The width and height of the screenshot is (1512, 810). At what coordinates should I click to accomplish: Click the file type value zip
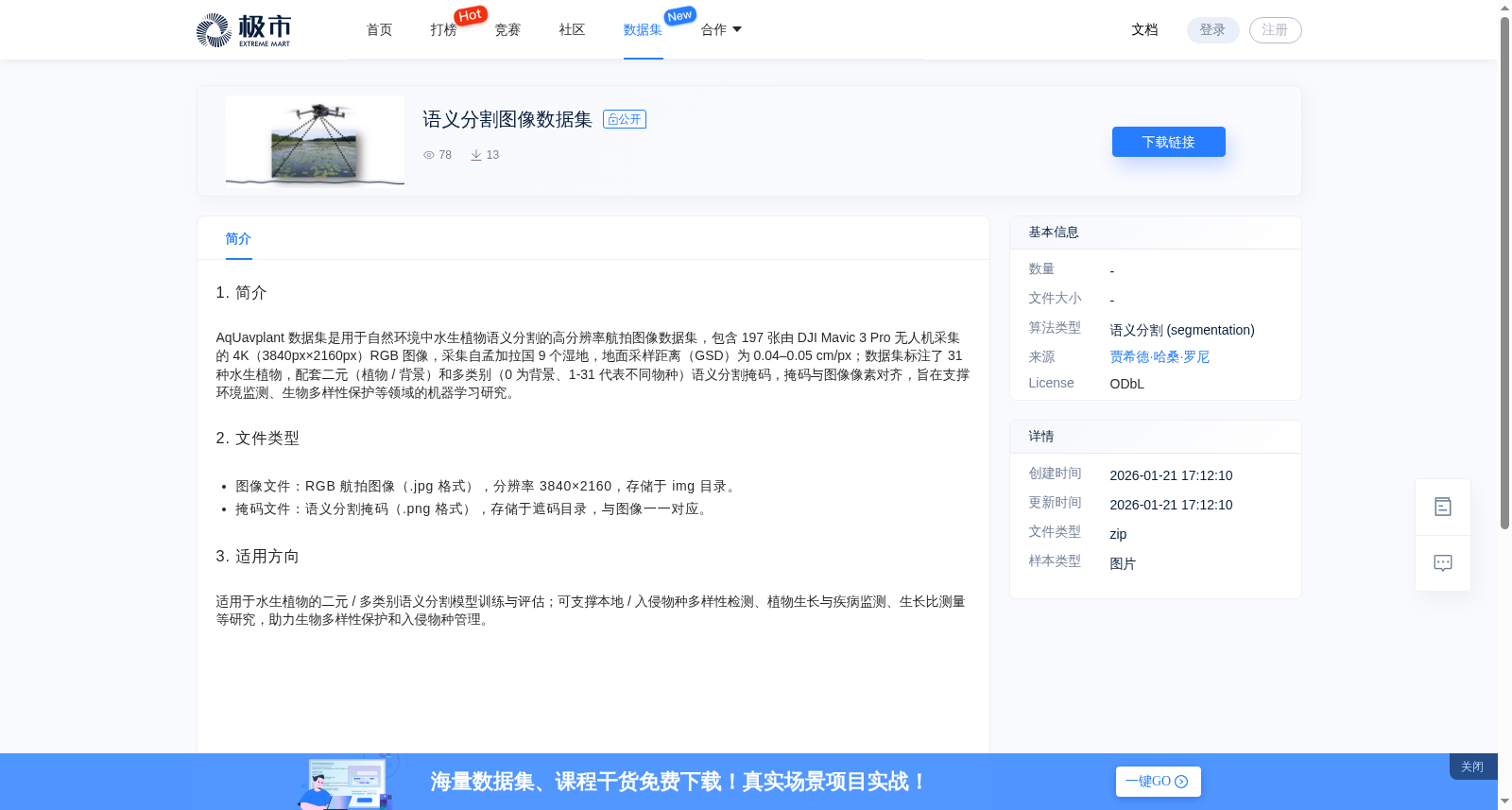point(1118,534)
